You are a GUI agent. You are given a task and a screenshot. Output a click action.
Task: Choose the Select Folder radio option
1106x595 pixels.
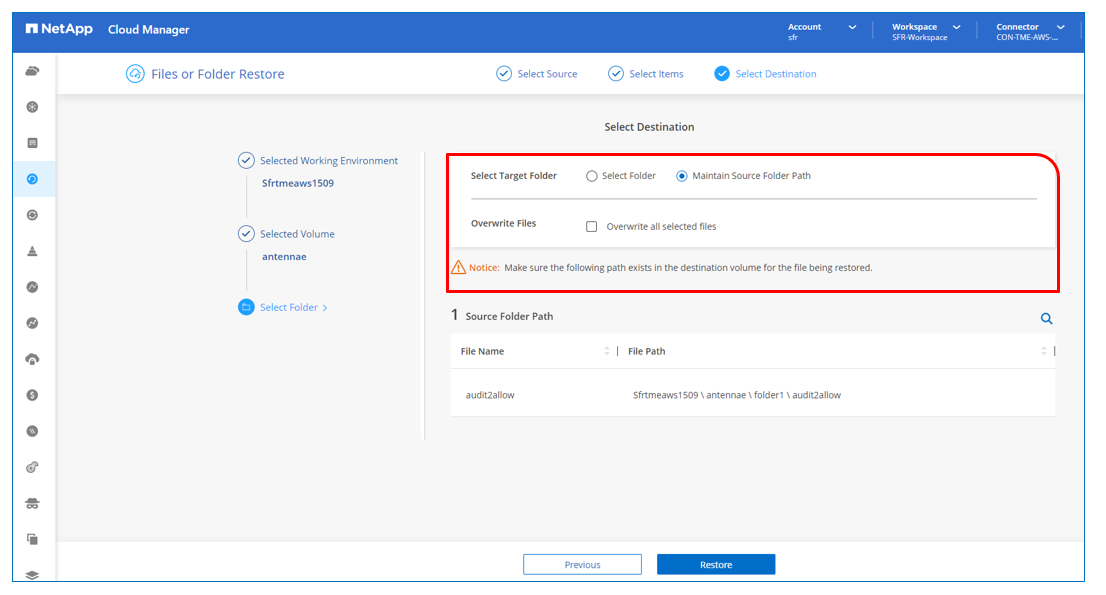pos(592,176)
